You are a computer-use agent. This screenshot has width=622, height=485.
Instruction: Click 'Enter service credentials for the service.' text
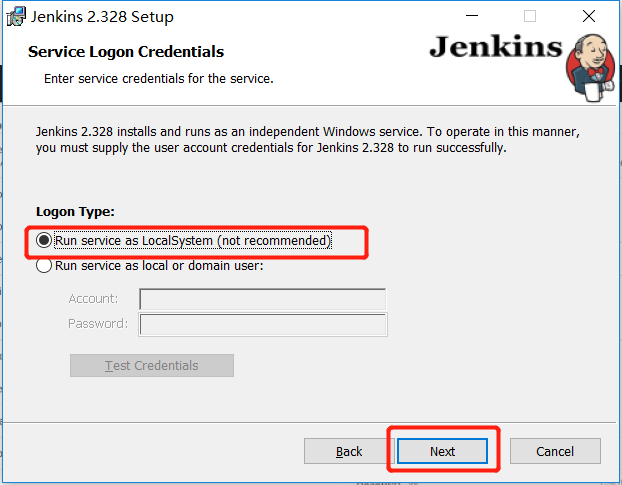click(x=159, y=79)
